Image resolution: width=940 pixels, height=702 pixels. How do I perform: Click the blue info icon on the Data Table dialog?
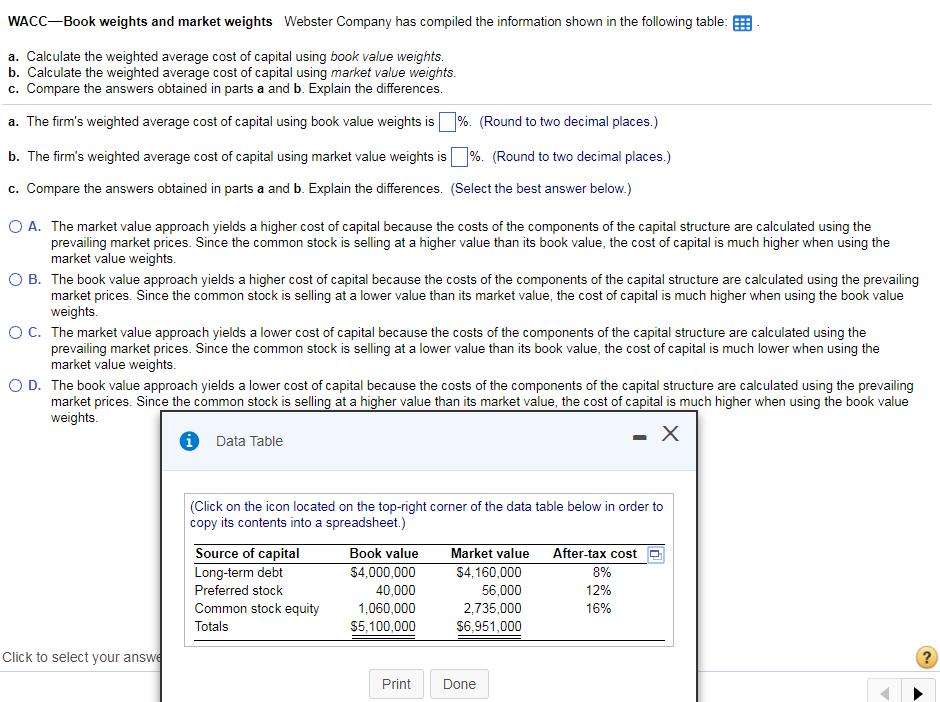click(190, 440)
